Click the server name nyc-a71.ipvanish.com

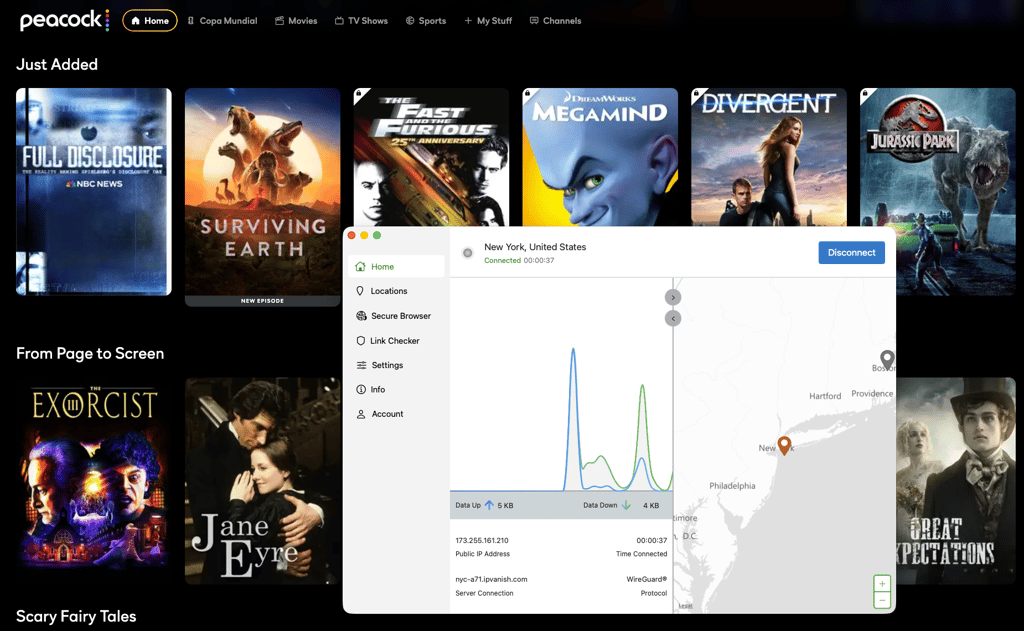click(491, 579)
